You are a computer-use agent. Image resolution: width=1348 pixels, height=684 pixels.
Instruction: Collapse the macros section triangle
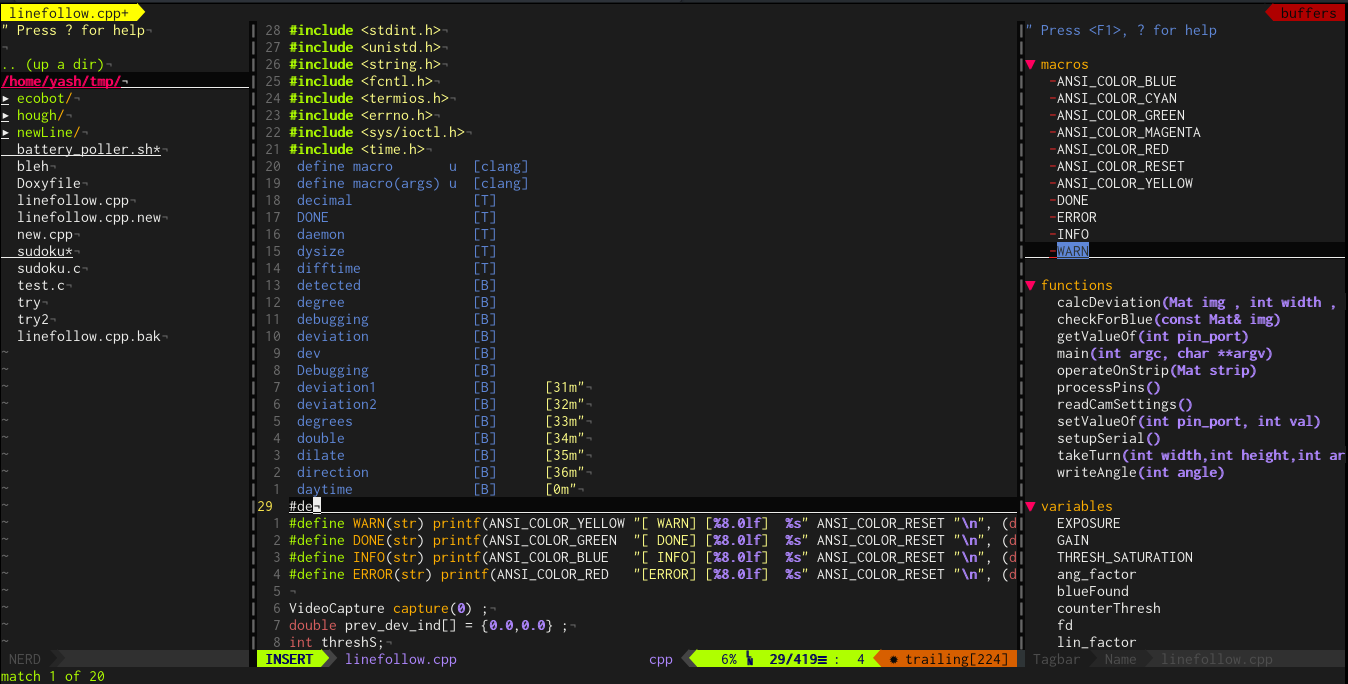click(x=1030, y=64)
